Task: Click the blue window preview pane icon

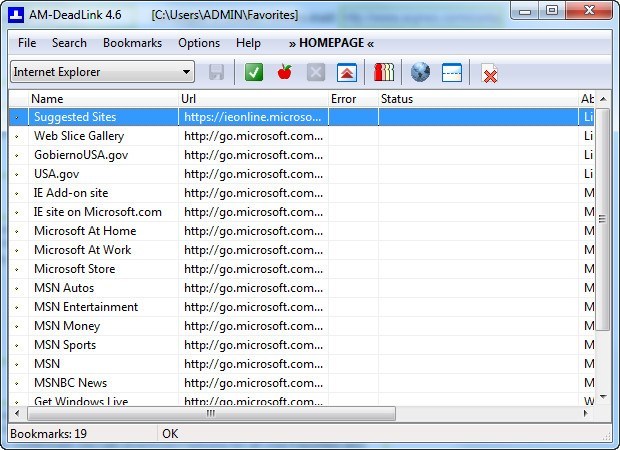Action: point(452,72)
